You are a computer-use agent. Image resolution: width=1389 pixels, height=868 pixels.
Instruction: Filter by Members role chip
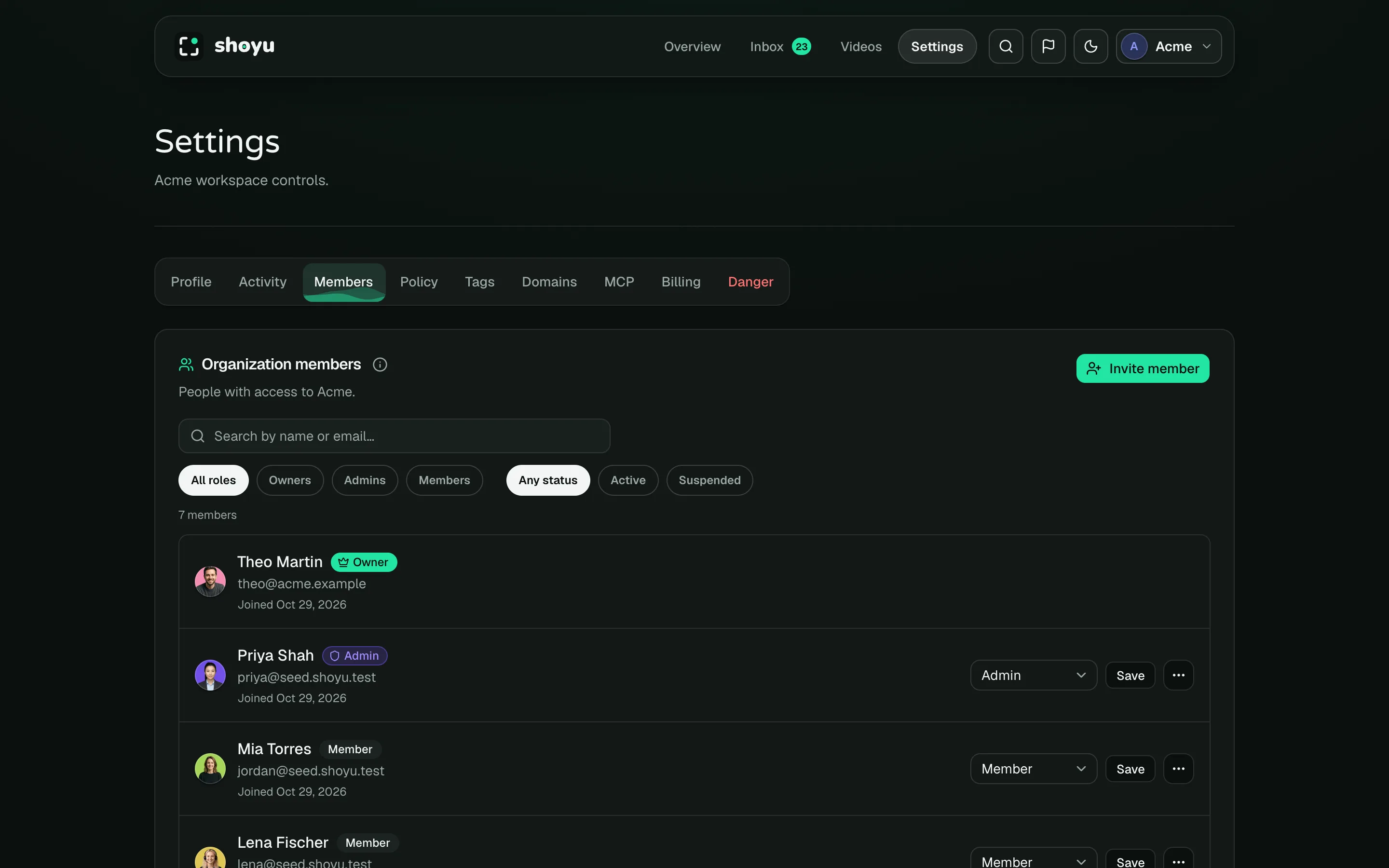444,480
